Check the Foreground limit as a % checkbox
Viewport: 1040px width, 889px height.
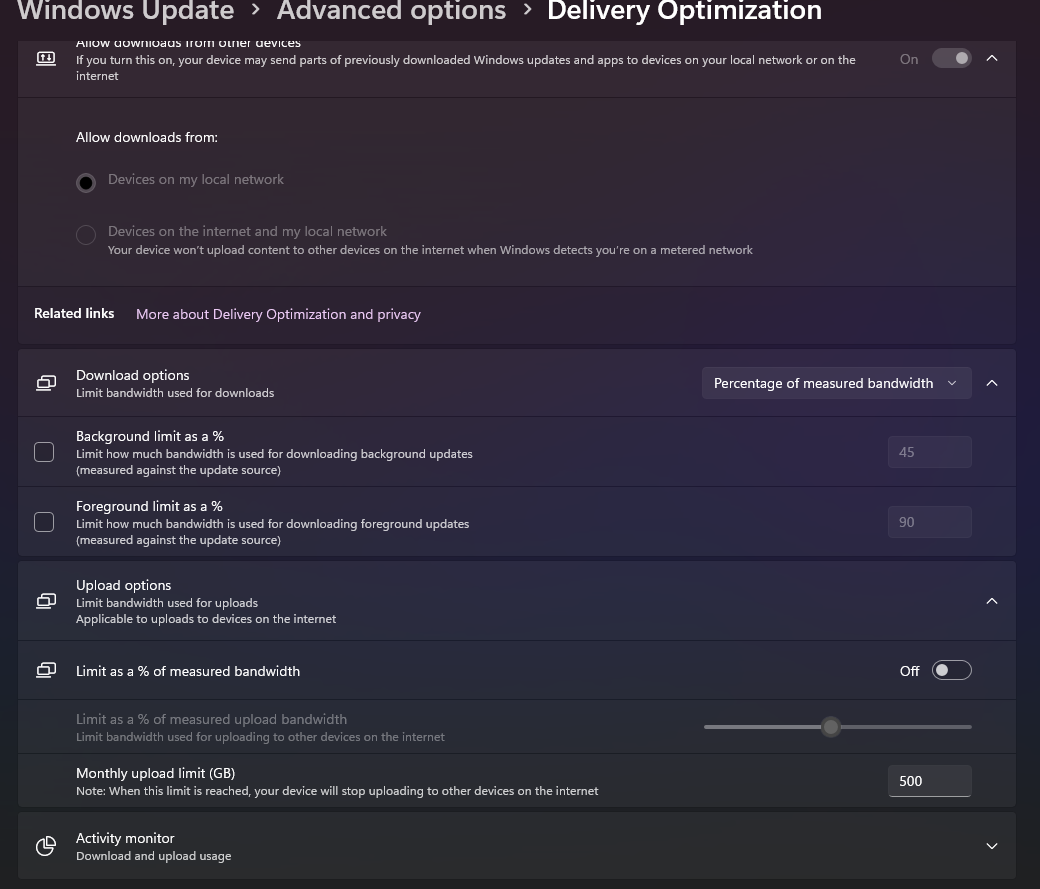point(44,522)
